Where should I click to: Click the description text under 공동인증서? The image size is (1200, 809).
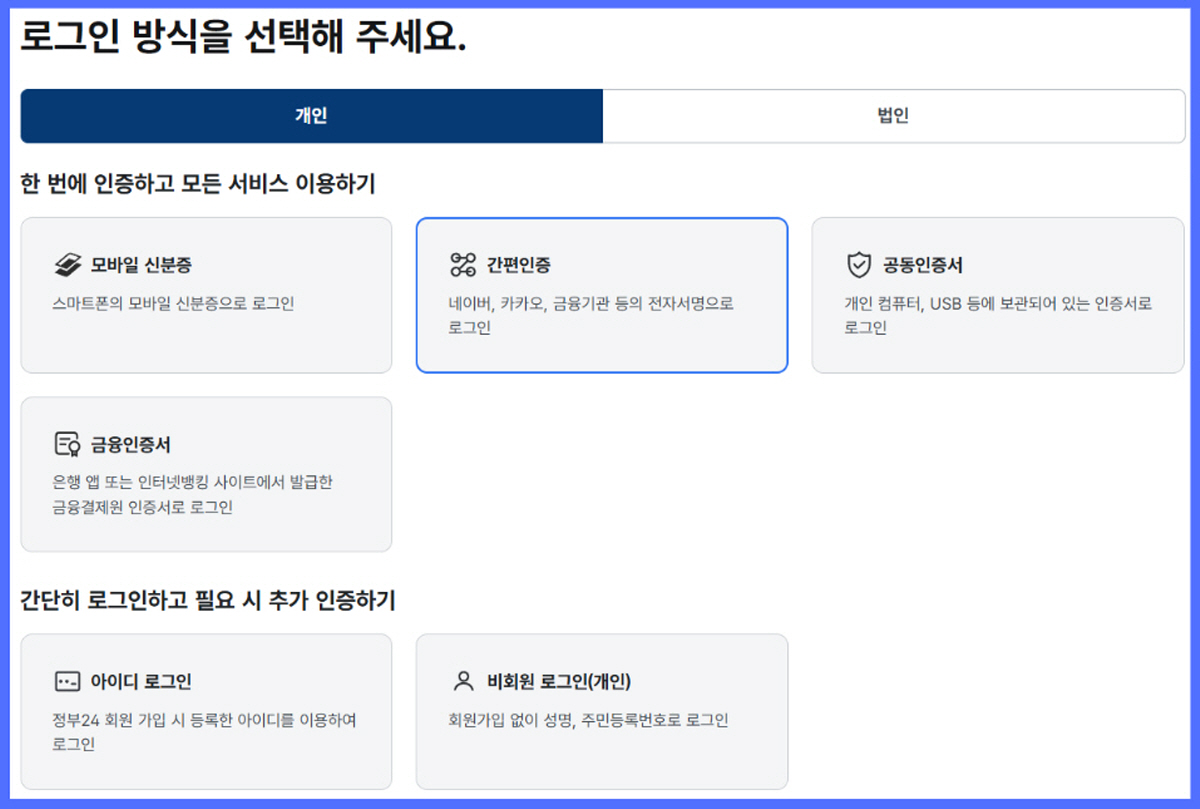point(997,314)
